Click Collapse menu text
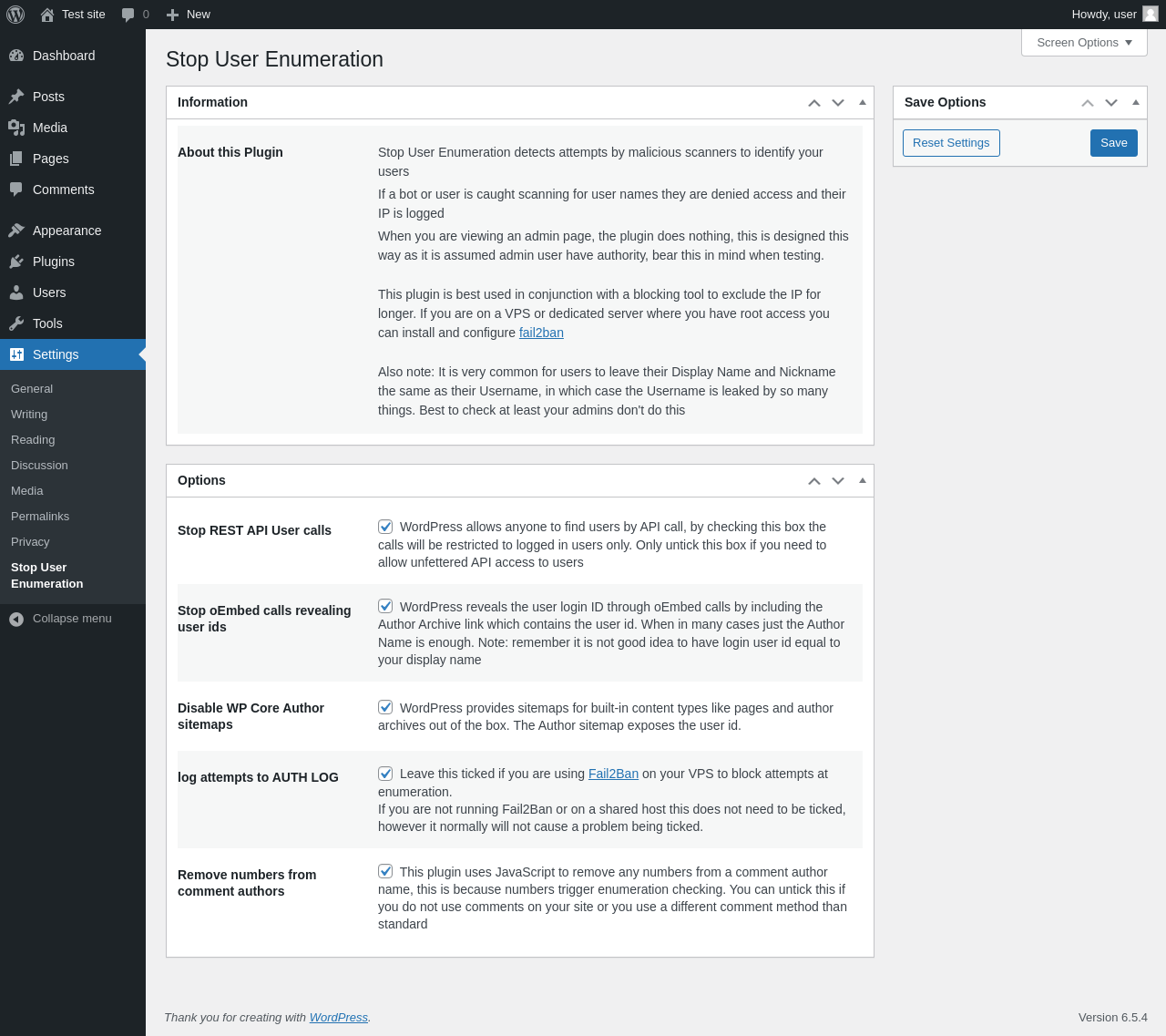1166x1036 pixels. tap(72, 619)
